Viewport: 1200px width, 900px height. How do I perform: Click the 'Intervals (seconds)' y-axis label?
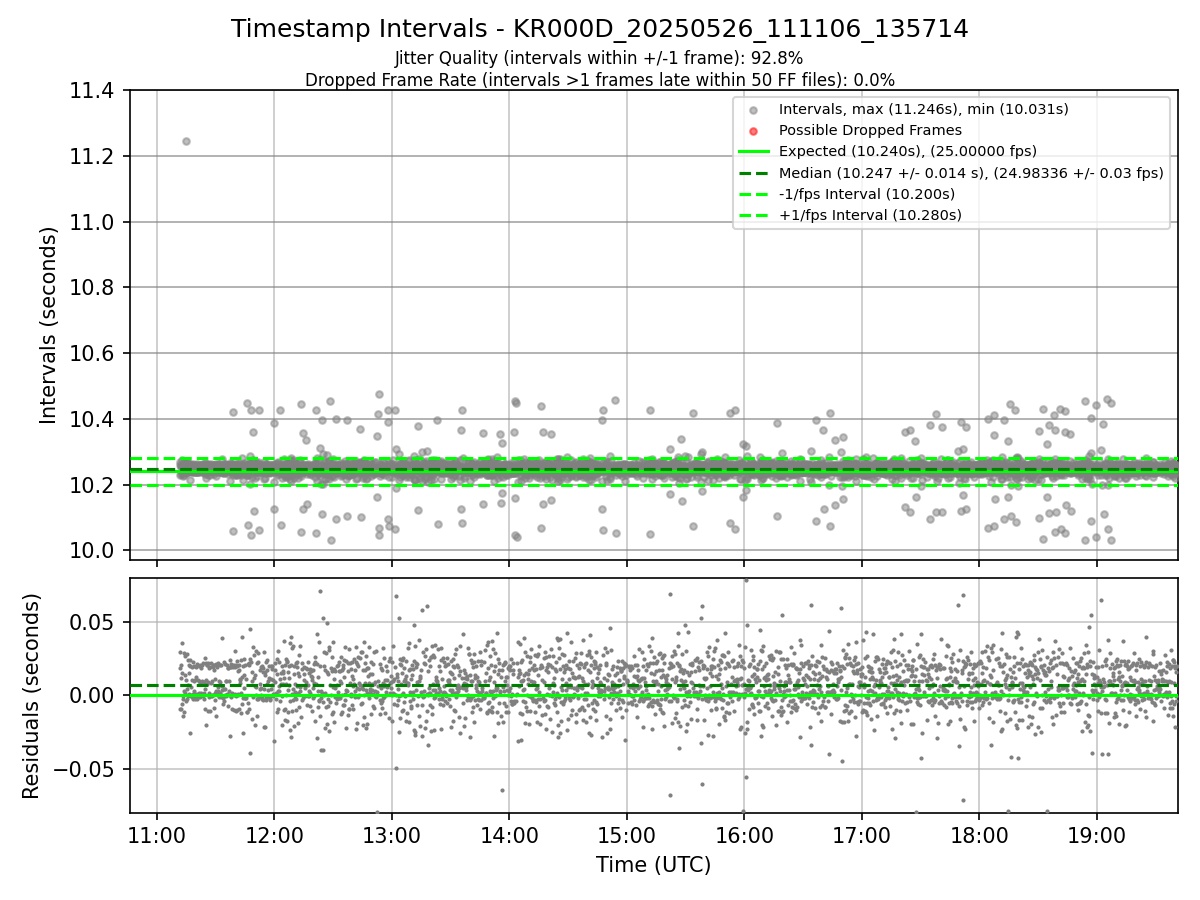(x=49, y=325)
